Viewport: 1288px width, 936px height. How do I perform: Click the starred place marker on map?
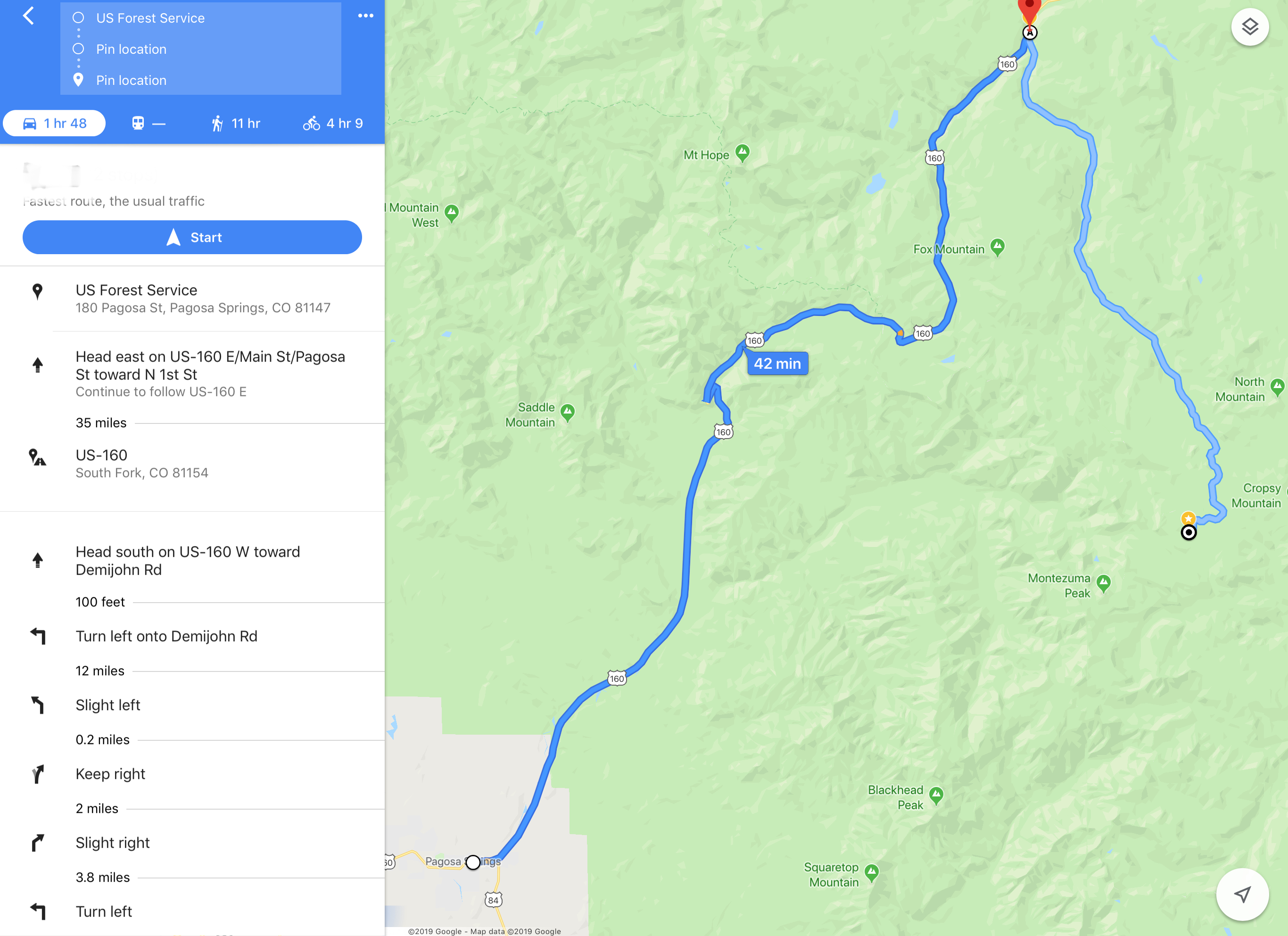pyautogui.click(x=1188, y=519)
